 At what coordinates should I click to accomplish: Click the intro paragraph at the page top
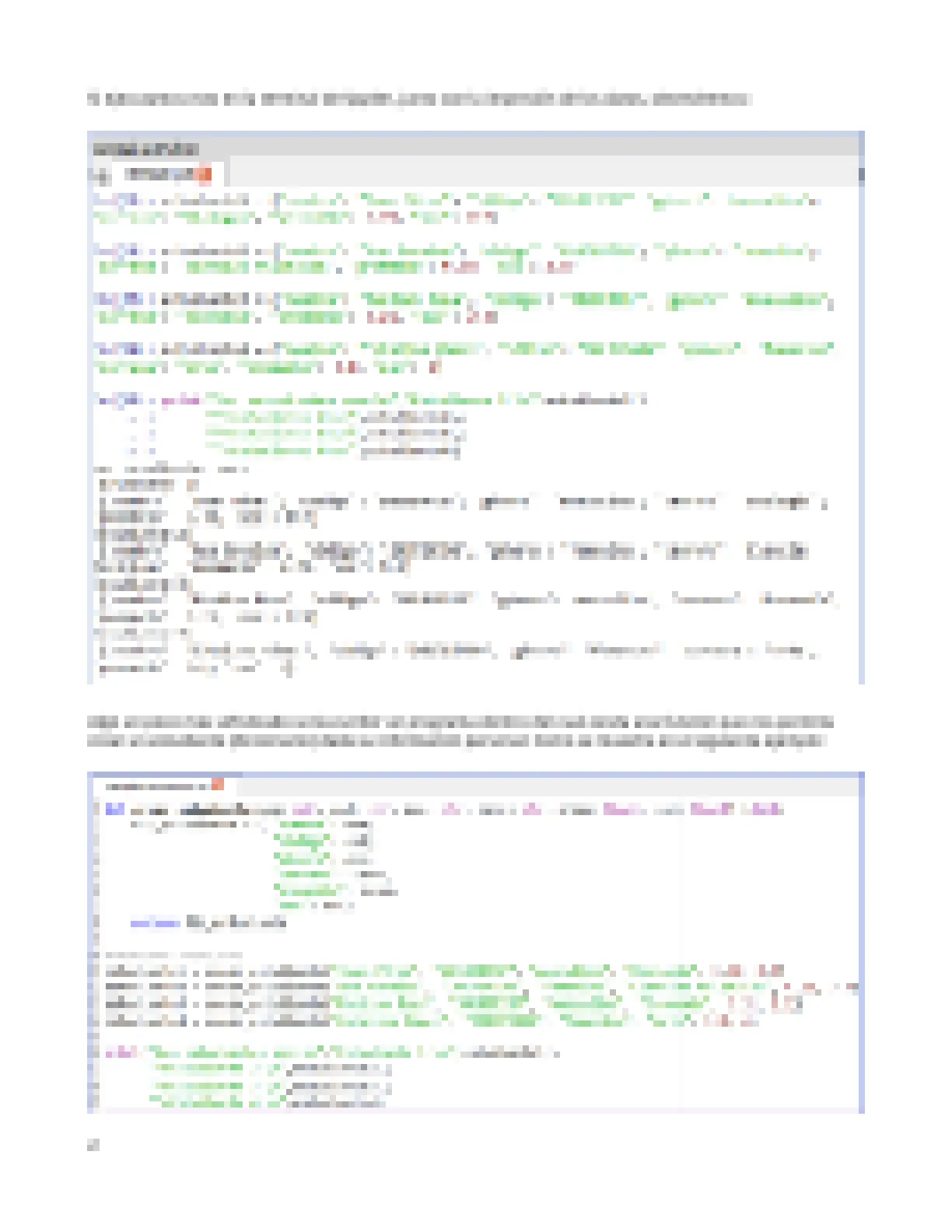pos(418,99)
